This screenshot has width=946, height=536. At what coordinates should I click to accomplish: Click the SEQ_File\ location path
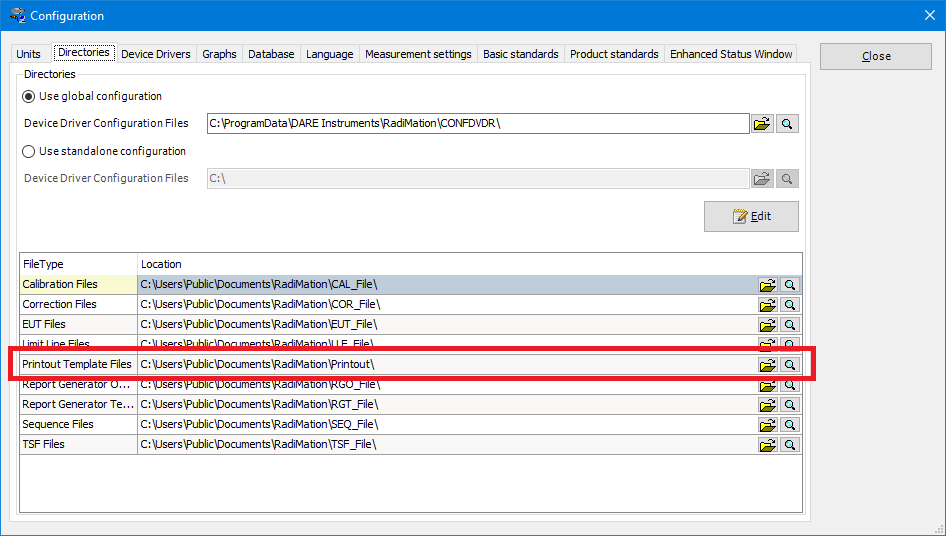click(259, 424)
